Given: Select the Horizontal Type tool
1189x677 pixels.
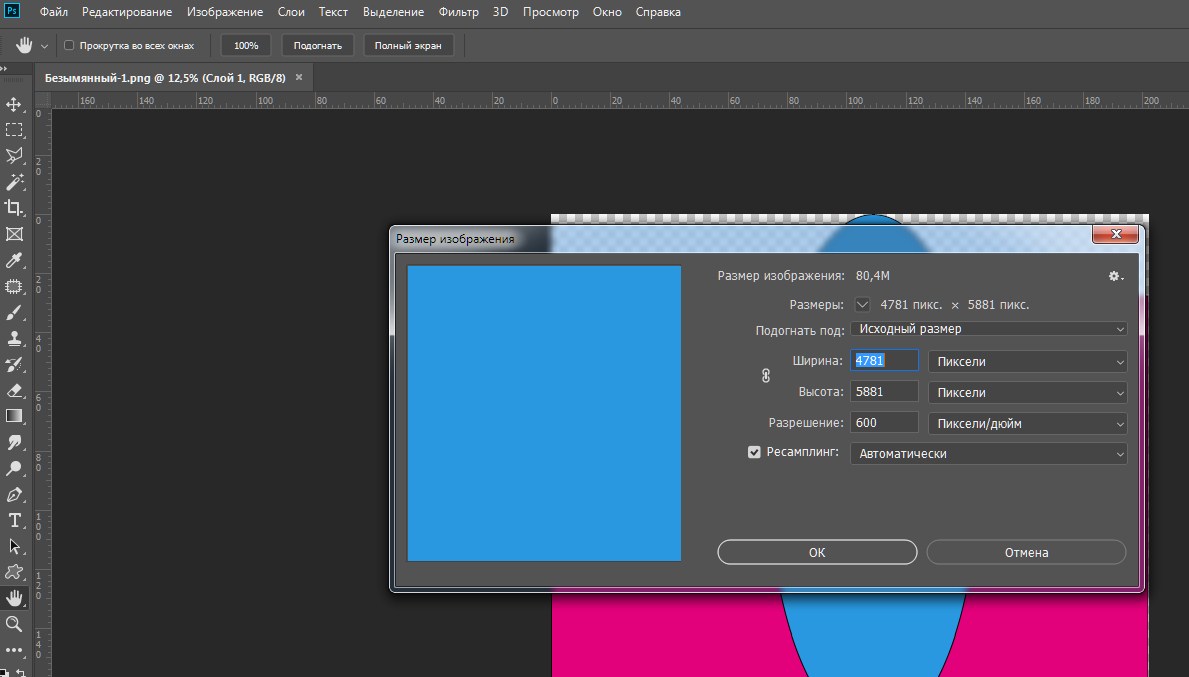Looking at the screenshot, I should tap(14, 520).
